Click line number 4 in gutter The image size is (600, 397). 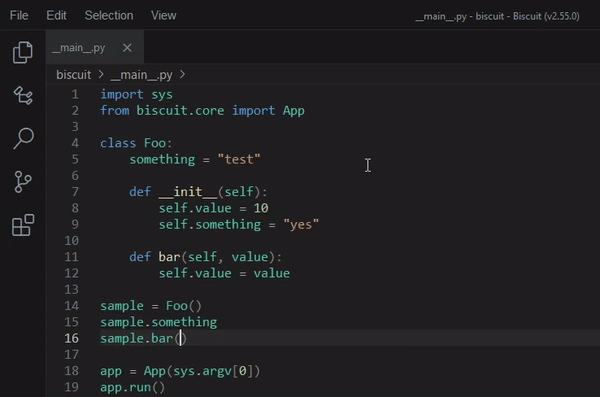[x=75, y=143]
